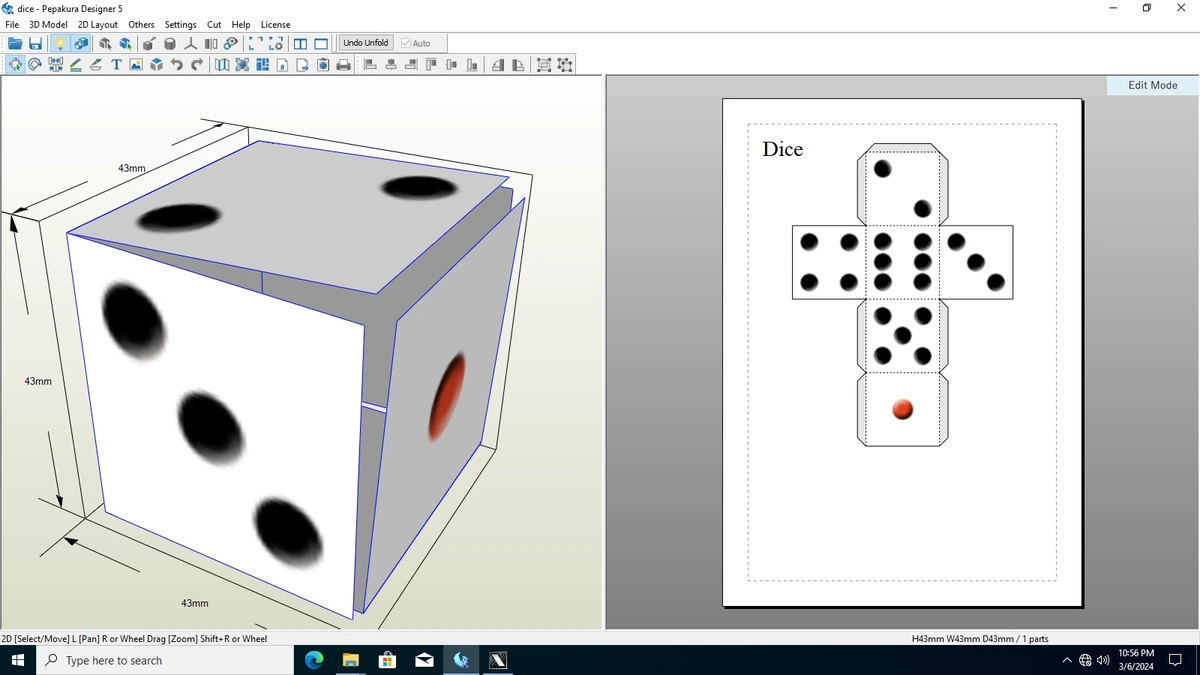Open the Windows Start menu
The width and height of the screenshot is (1200, 675).
[17, 660]
